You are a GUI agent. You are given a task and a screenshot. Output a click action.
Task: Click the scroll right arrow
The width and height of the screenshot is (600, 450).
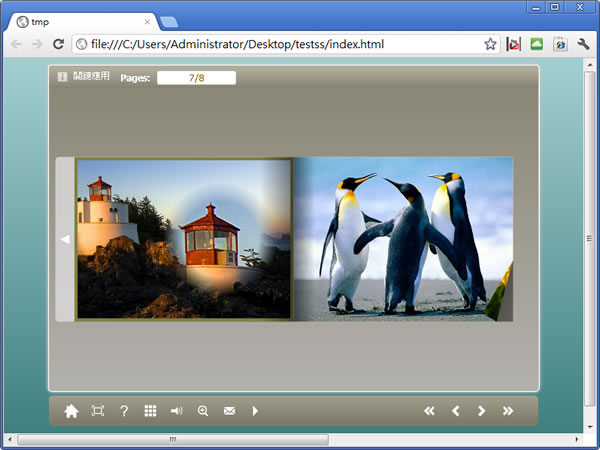[577, 439]
